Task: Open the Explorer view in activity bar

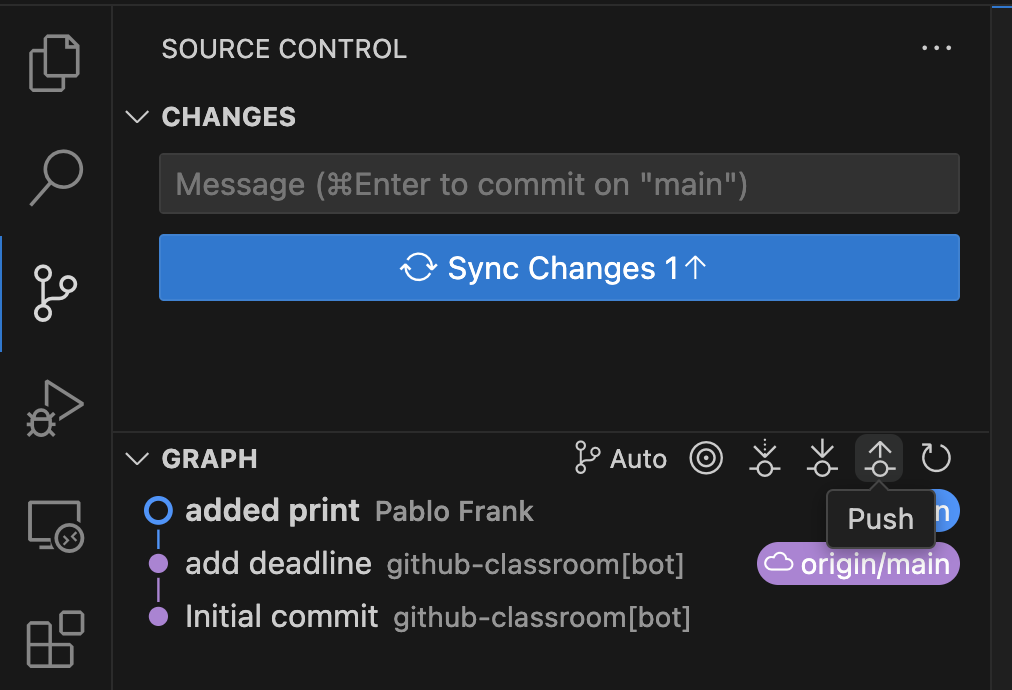Action: tap(55, 63)
